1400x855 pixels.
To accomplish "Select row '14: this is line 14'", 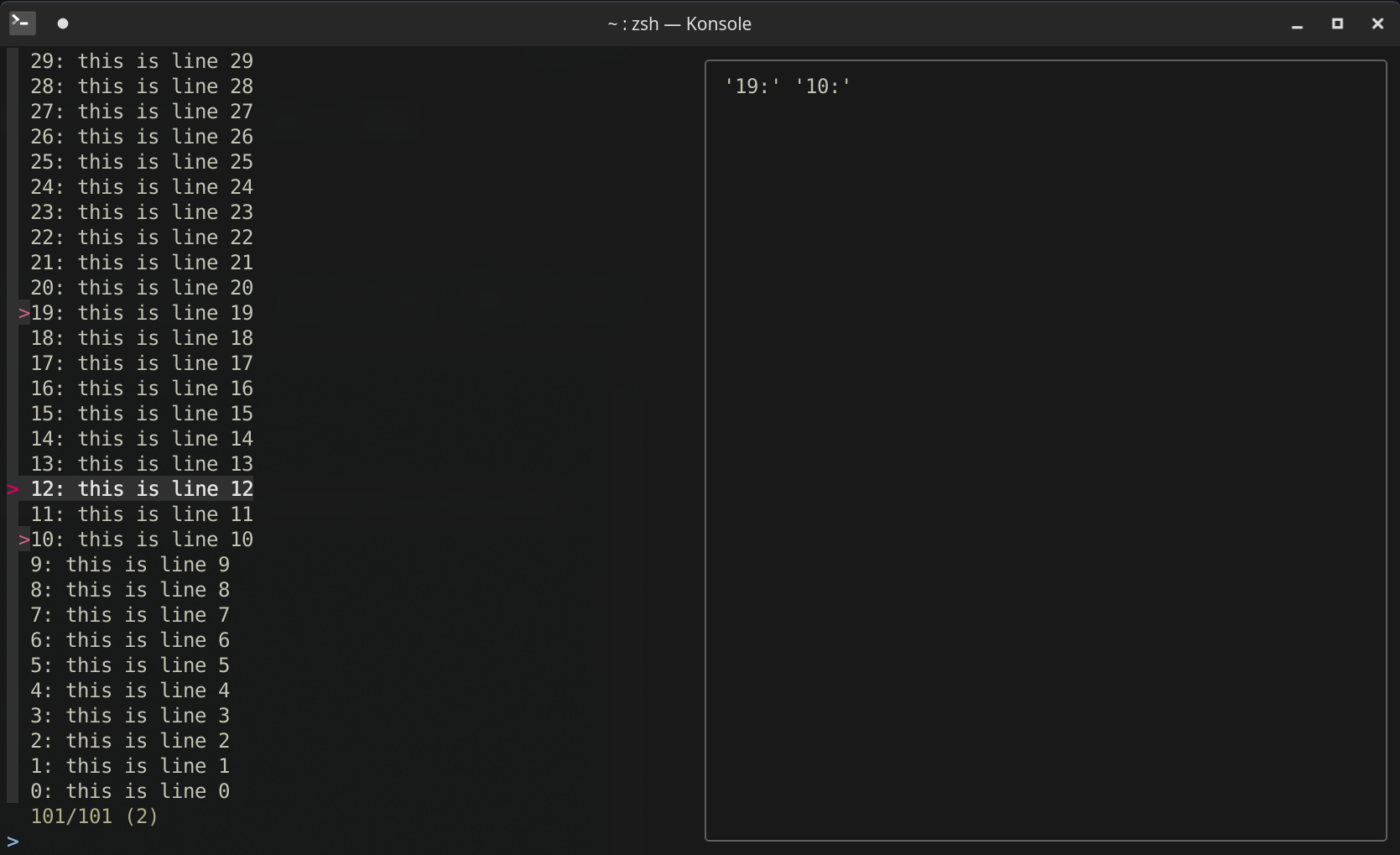I will click(142, 439).
